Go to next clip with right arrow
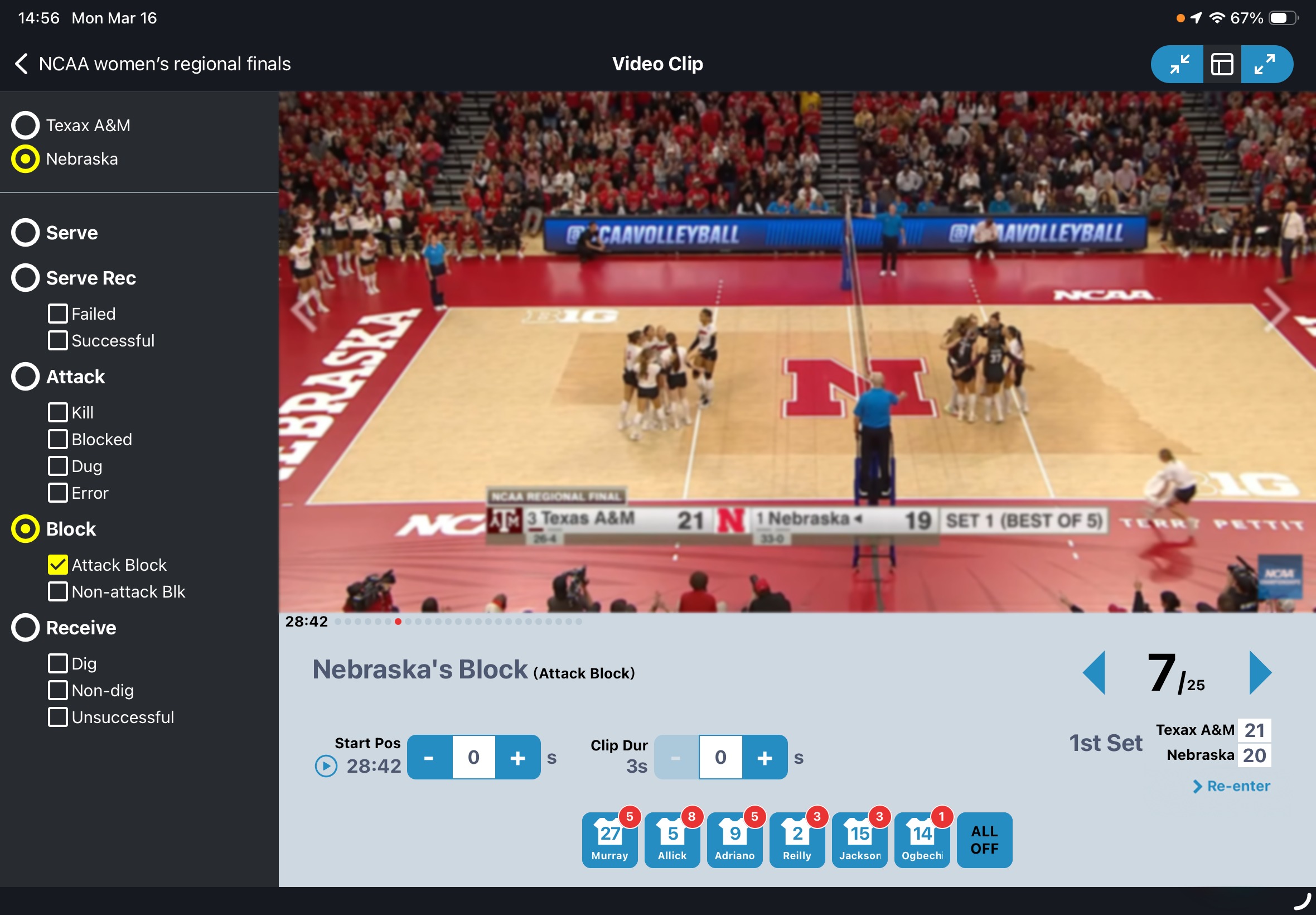This screenshot has width=1316, height=915. coord(1260,673)
